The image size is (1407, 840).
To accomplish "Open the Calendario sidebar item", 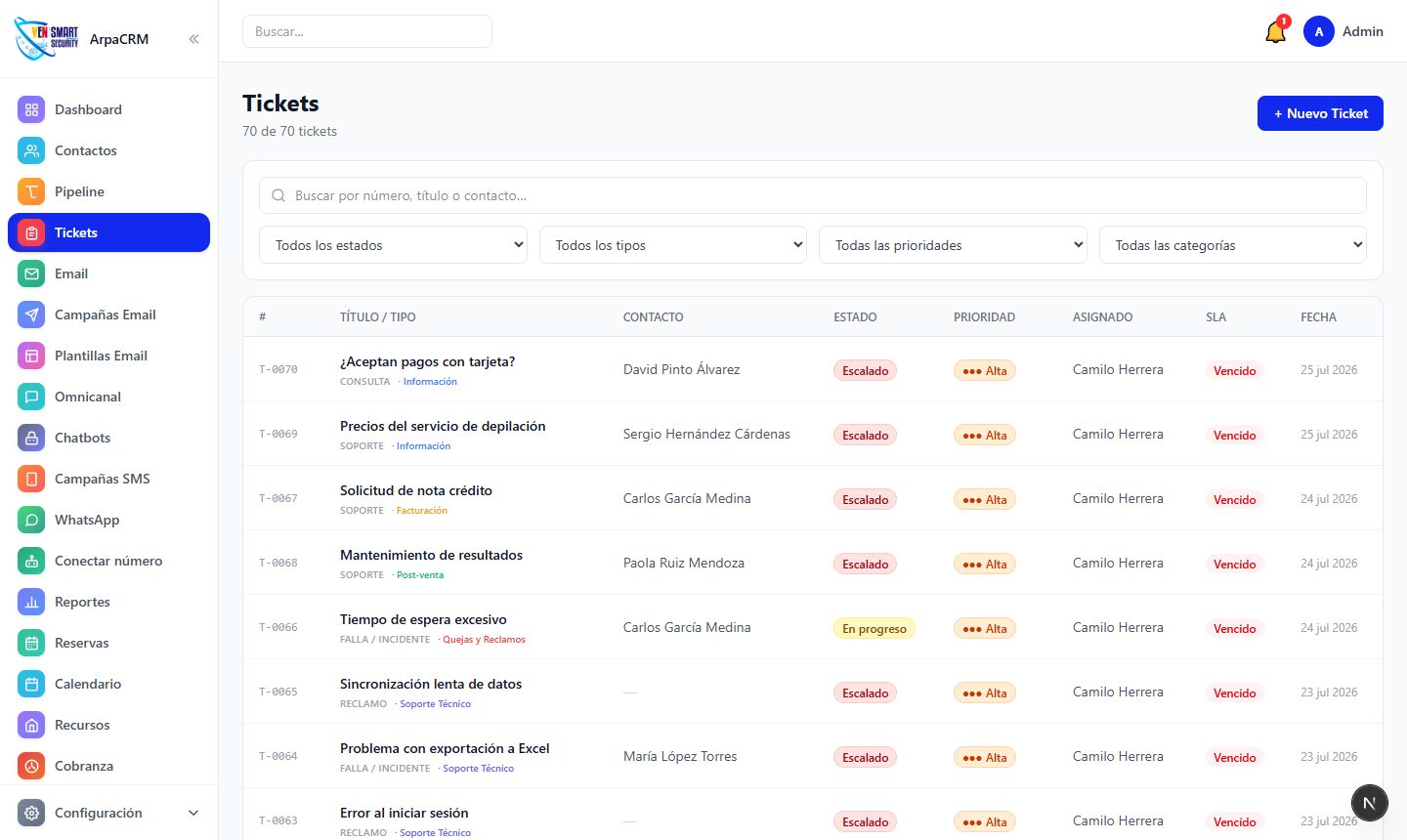I will pyautogui.click(x=108, y=684).
